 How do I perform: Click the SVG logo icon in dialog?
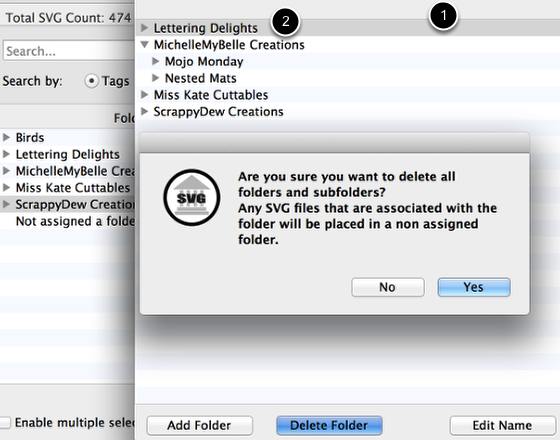tap(192, 198)
